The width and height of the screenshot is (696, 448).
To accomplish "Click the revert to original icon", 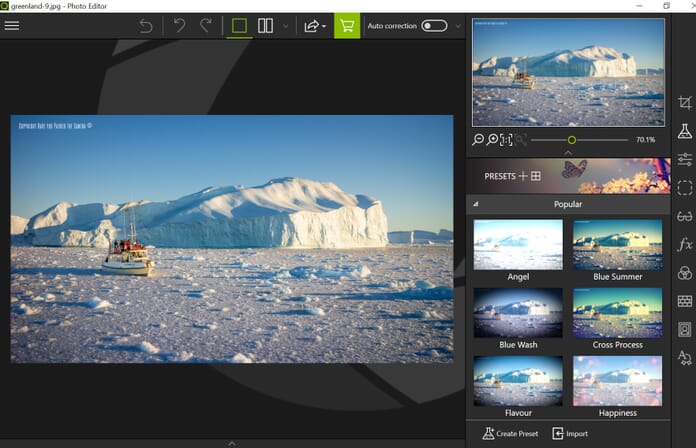I will (x=146, y=26).
